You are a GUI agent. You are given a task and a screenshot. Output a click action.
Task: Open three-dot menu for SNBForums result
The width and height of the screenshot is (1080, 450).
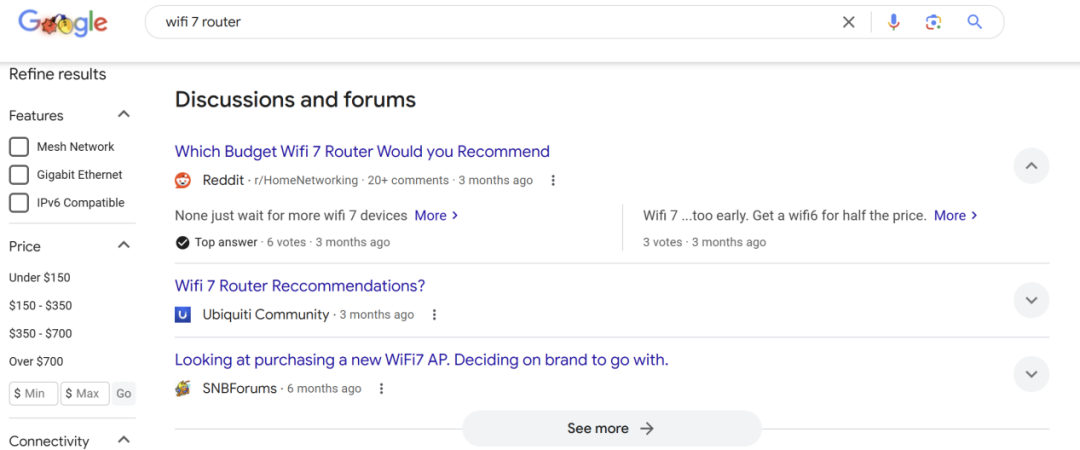381,389
